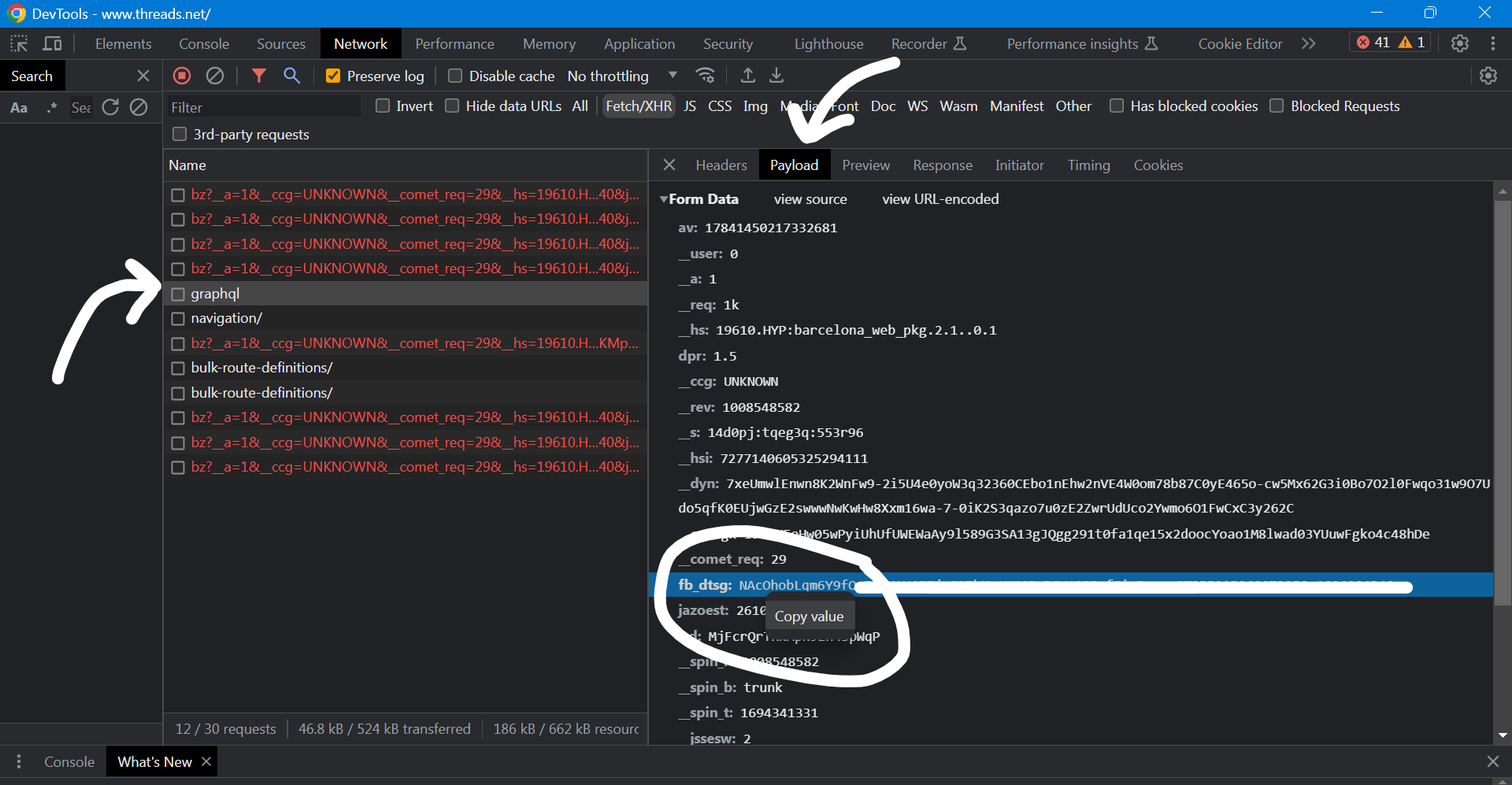Click Copy value context menu item
Screen dimensions: 1512x785
tap(810, 617)
